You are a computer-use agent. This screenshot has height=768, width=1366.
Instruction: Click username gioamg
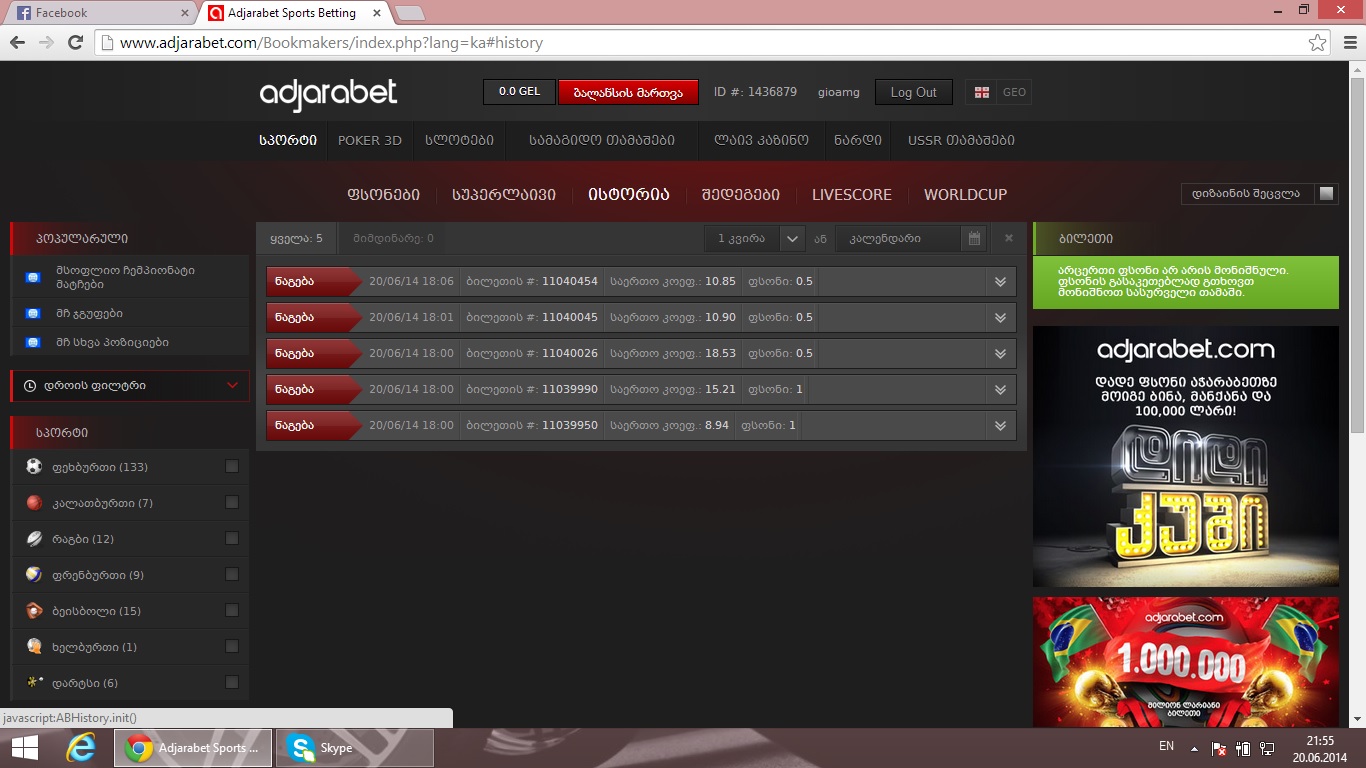click(839, 92)
